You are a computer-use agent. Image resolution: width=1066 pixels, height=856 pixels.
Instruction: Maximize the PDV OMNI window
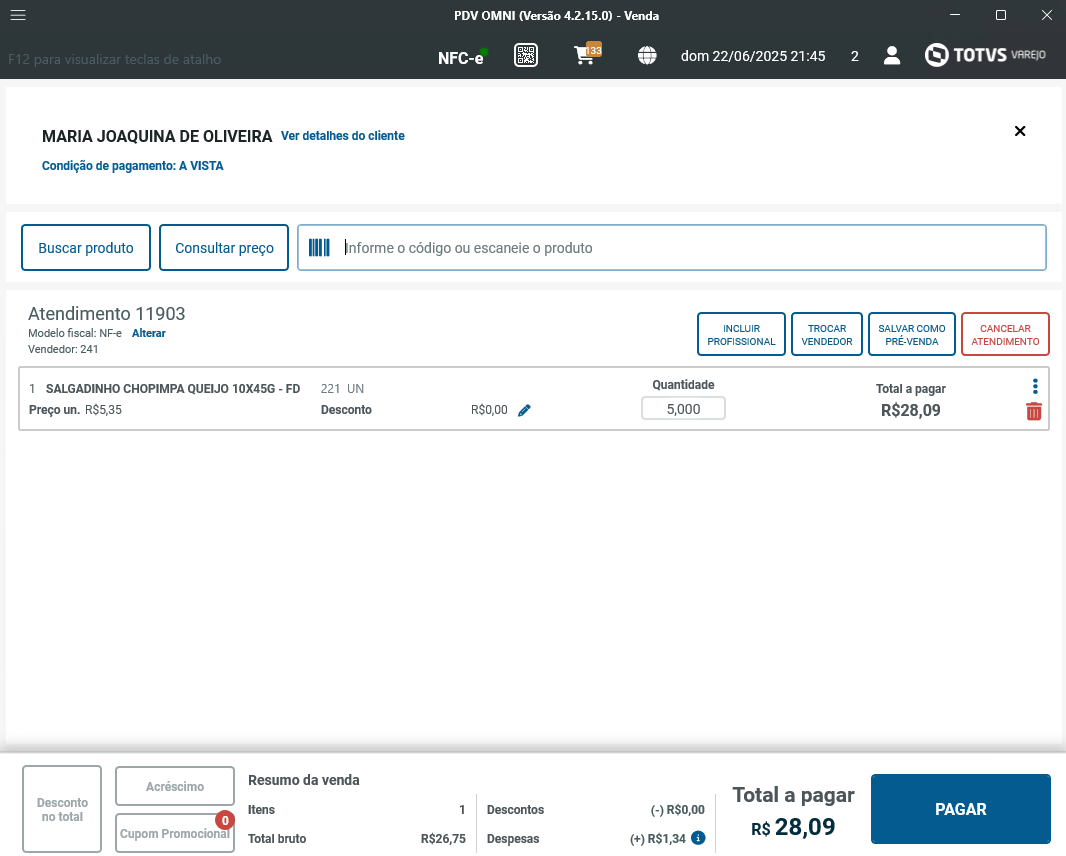1001,15
